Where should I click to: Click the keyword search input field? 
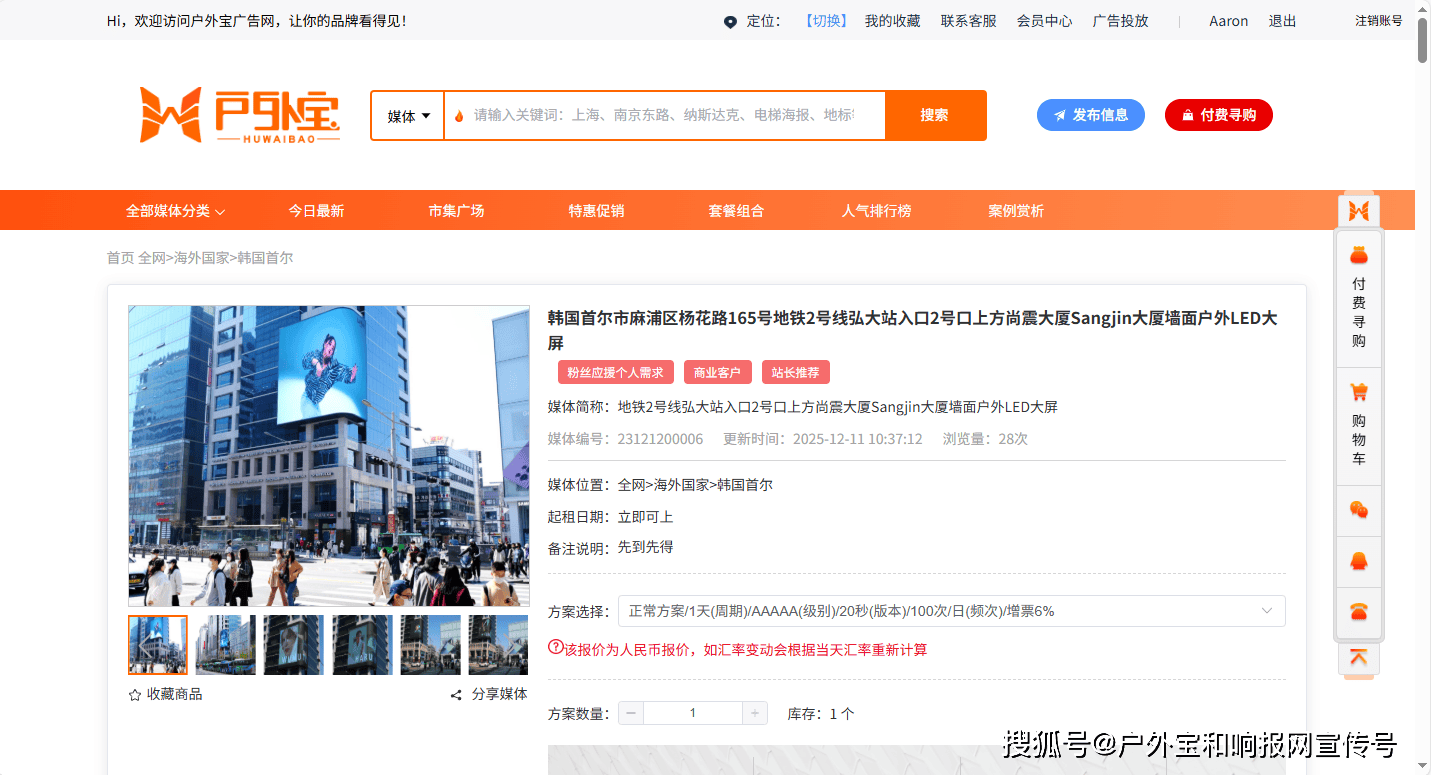[x=664, y=116]
